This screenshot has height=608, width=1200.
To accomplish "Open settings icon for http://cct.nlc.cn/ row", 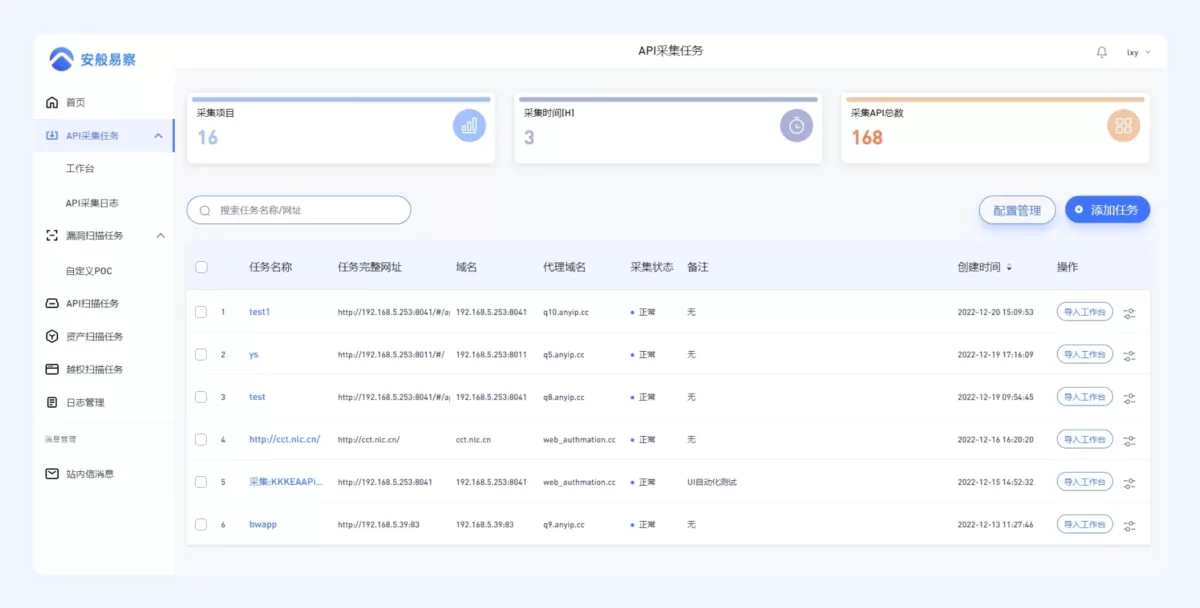I will (1129, 440).
